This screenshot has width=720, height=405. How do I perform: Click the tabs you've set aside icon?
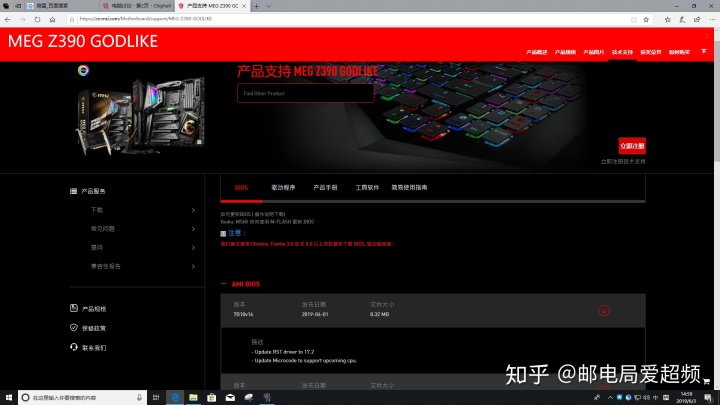(6, 6)
